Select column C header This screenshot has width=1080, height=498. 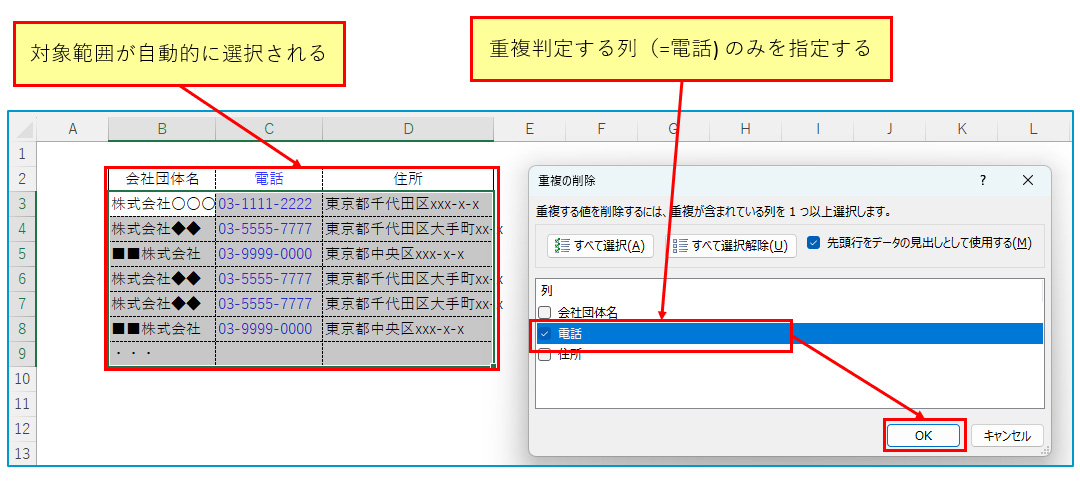pos(268,129)
